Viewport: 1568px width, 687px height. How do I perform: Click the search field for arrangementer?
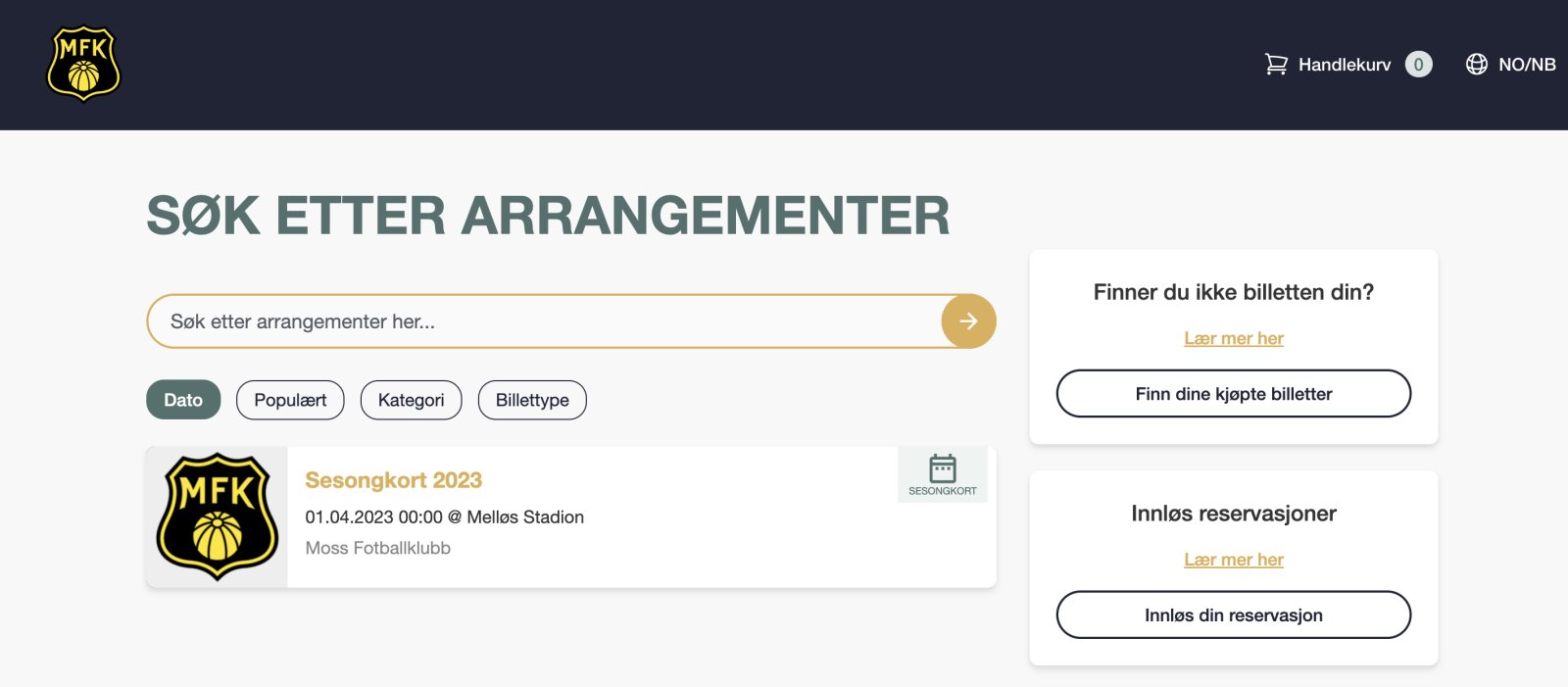point(544,321)
